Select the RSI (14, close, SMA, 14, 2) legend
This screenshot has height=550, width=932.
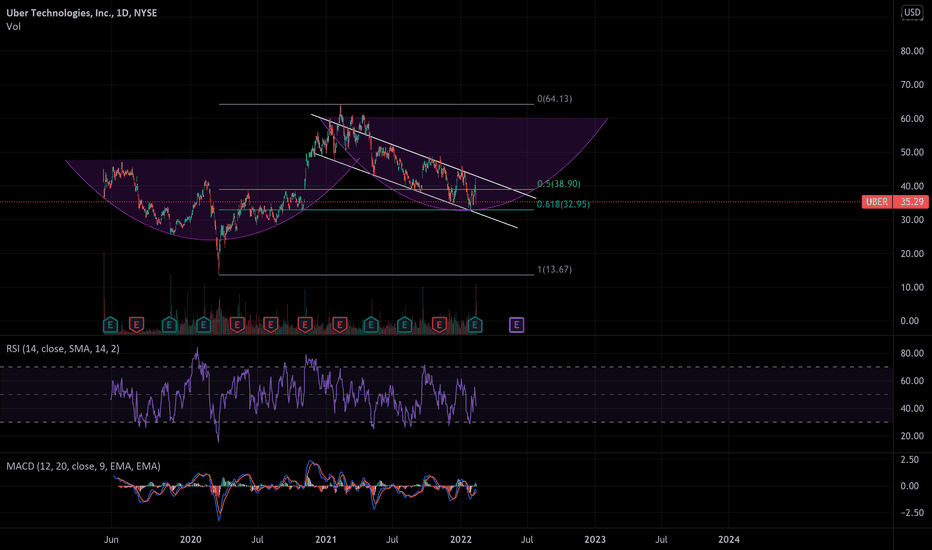[62, 348]
